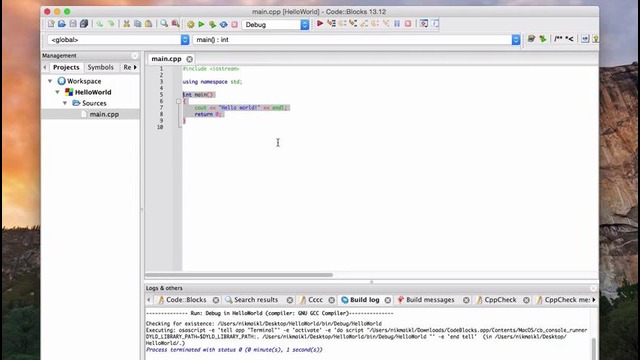
Task: Click the Replace icon beside Find
Action: pos(175,24)
